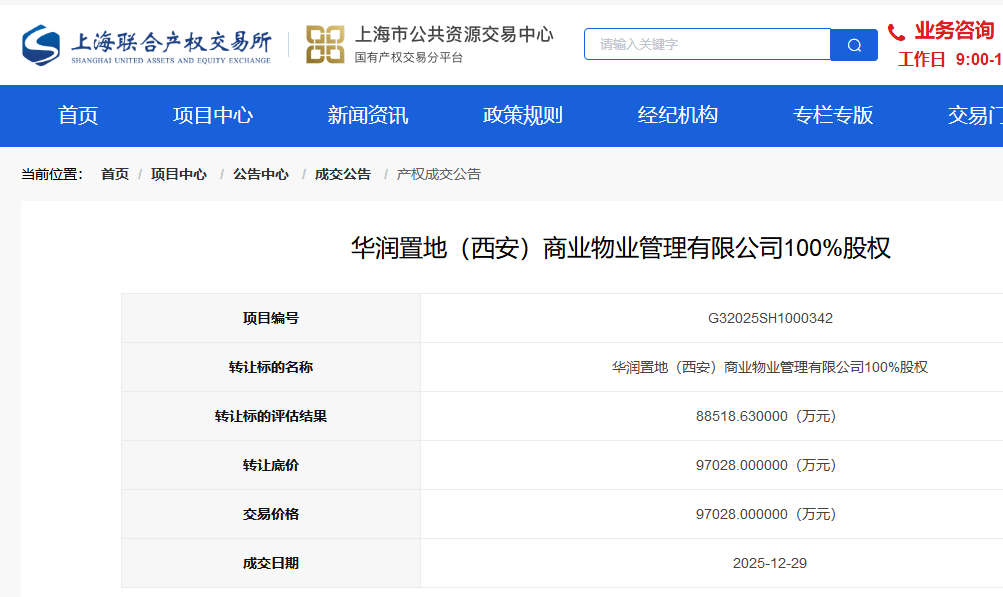1003x597 pixels.
Task: Click project number G32025SH1000342
Action: [770, 318]
